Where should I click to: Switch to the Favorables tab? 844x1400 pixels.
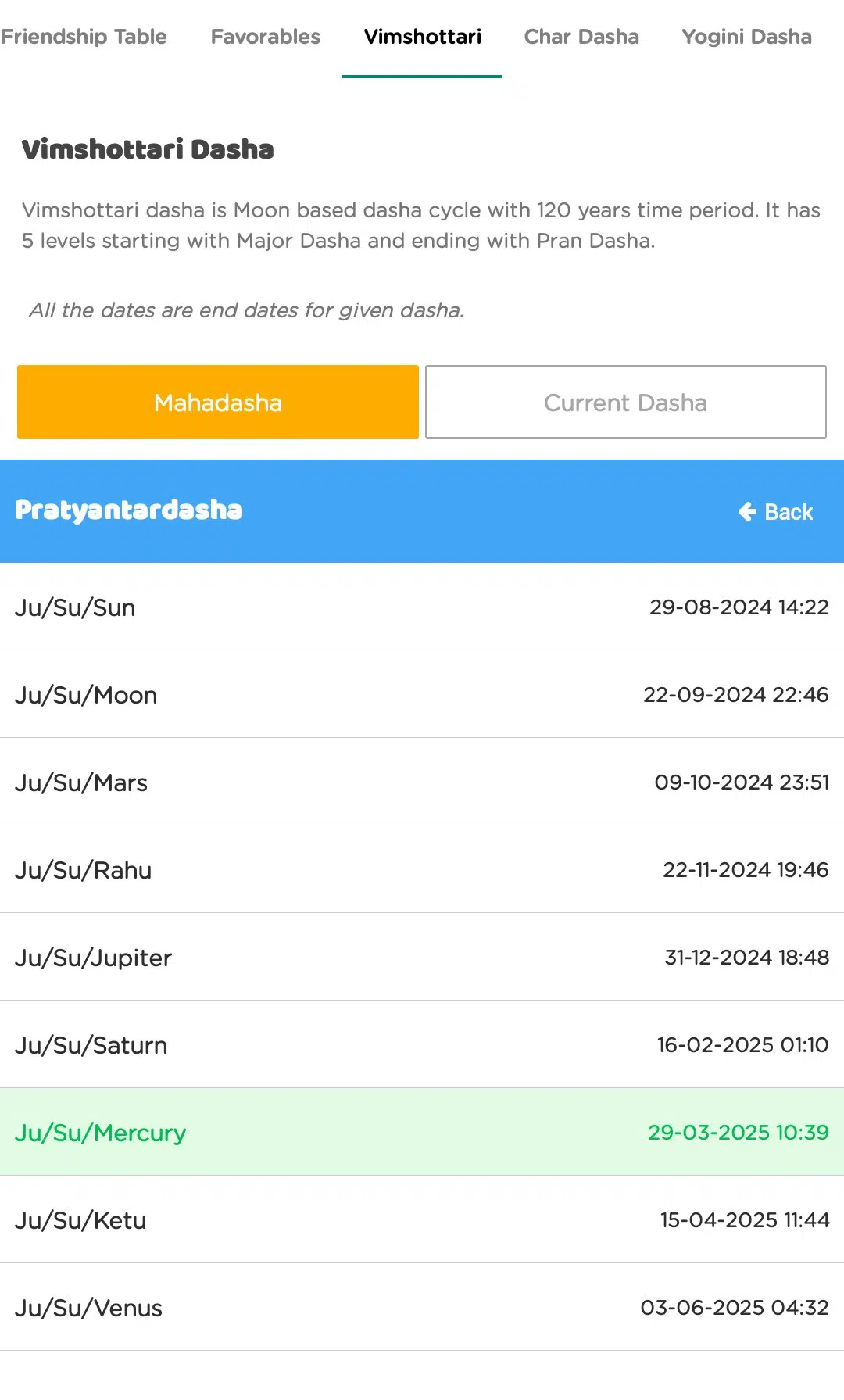coord(266,37)
